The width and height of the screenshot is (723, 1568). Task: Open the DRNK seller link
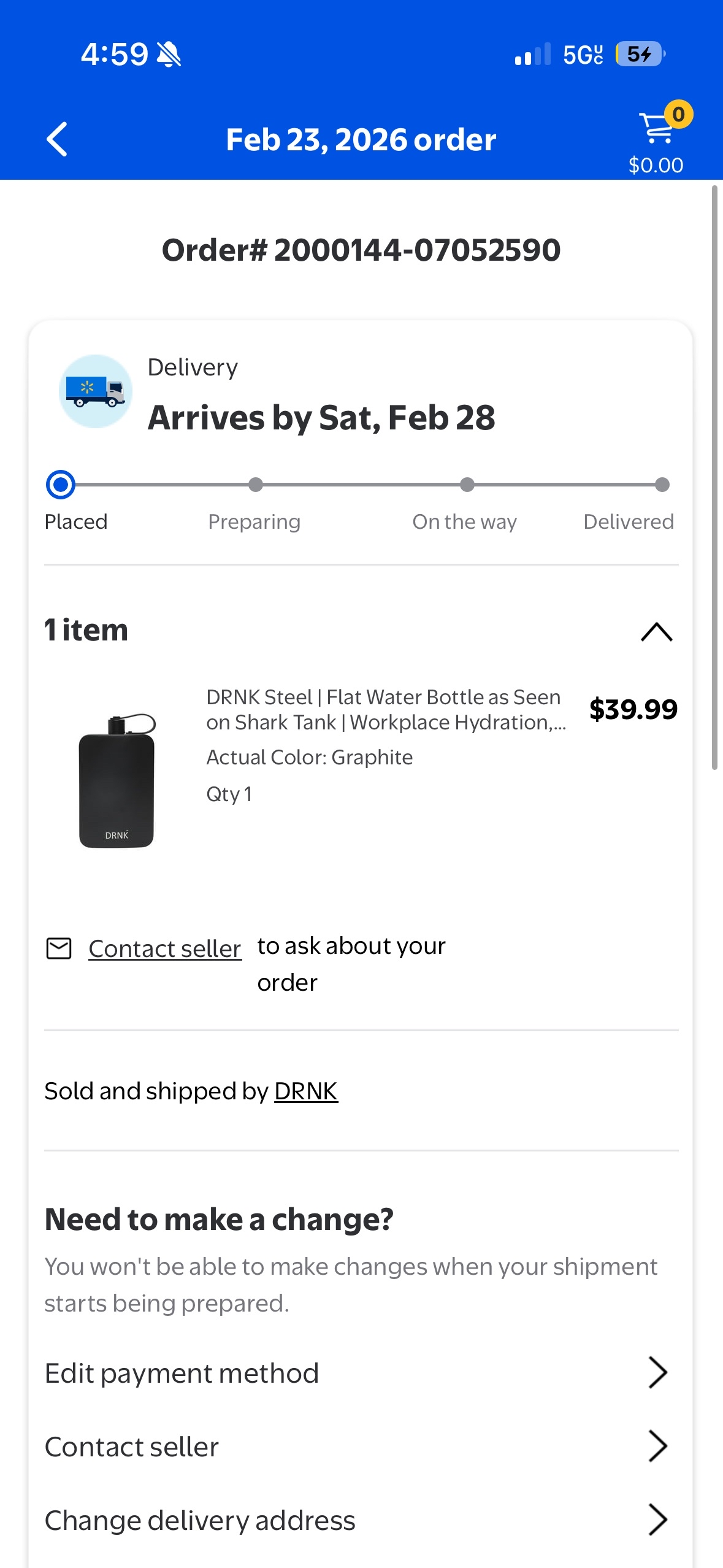pos(305,1091)
